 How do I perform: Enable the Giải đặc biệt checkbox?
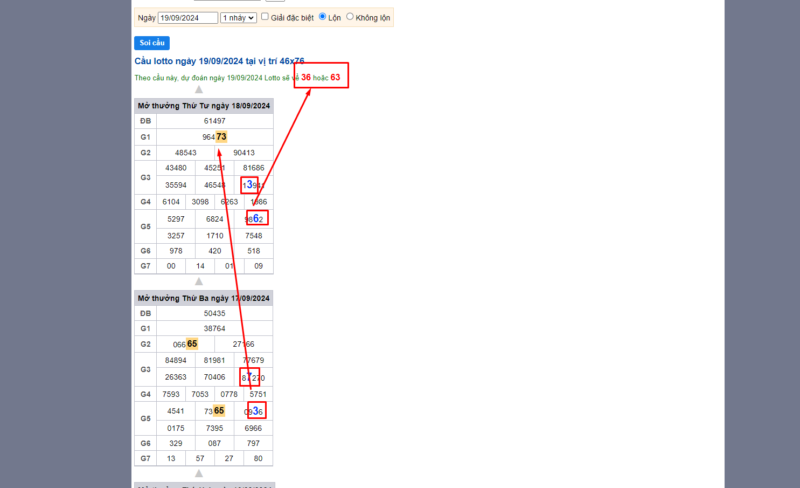click(x=266, y=17)
